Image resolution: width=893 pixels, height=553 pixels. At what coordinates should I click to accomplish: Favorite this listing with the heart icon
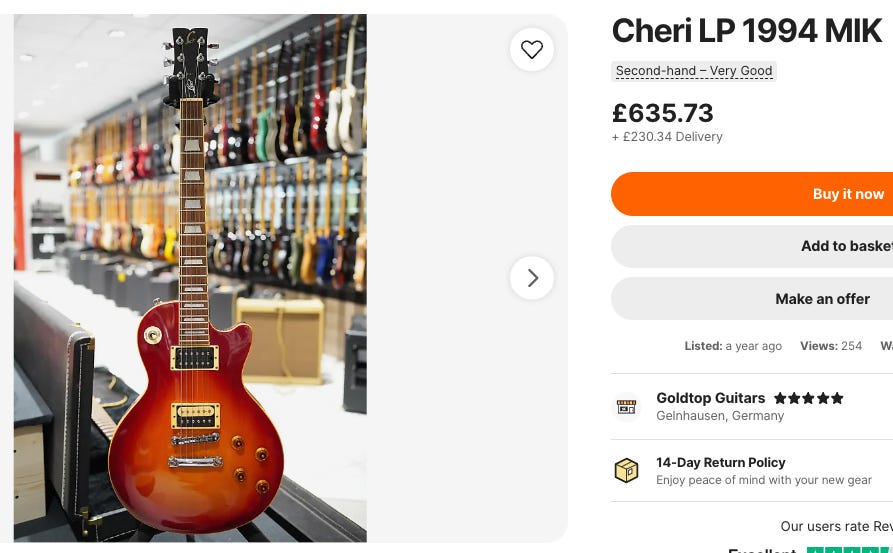[532, 49]
